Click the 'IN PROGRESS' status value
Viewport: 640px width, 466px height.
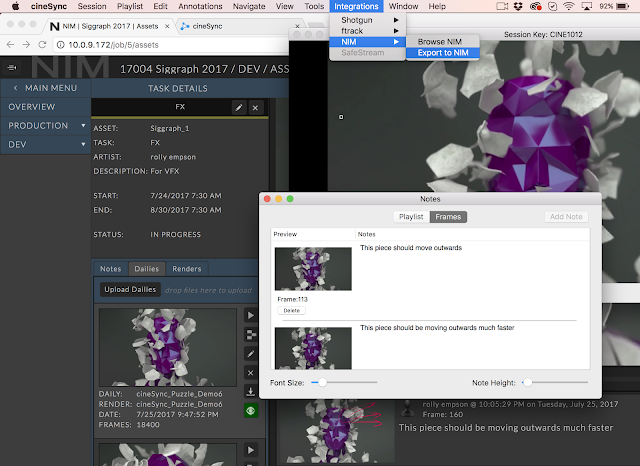pyautogui.click(x=176, y=235)
